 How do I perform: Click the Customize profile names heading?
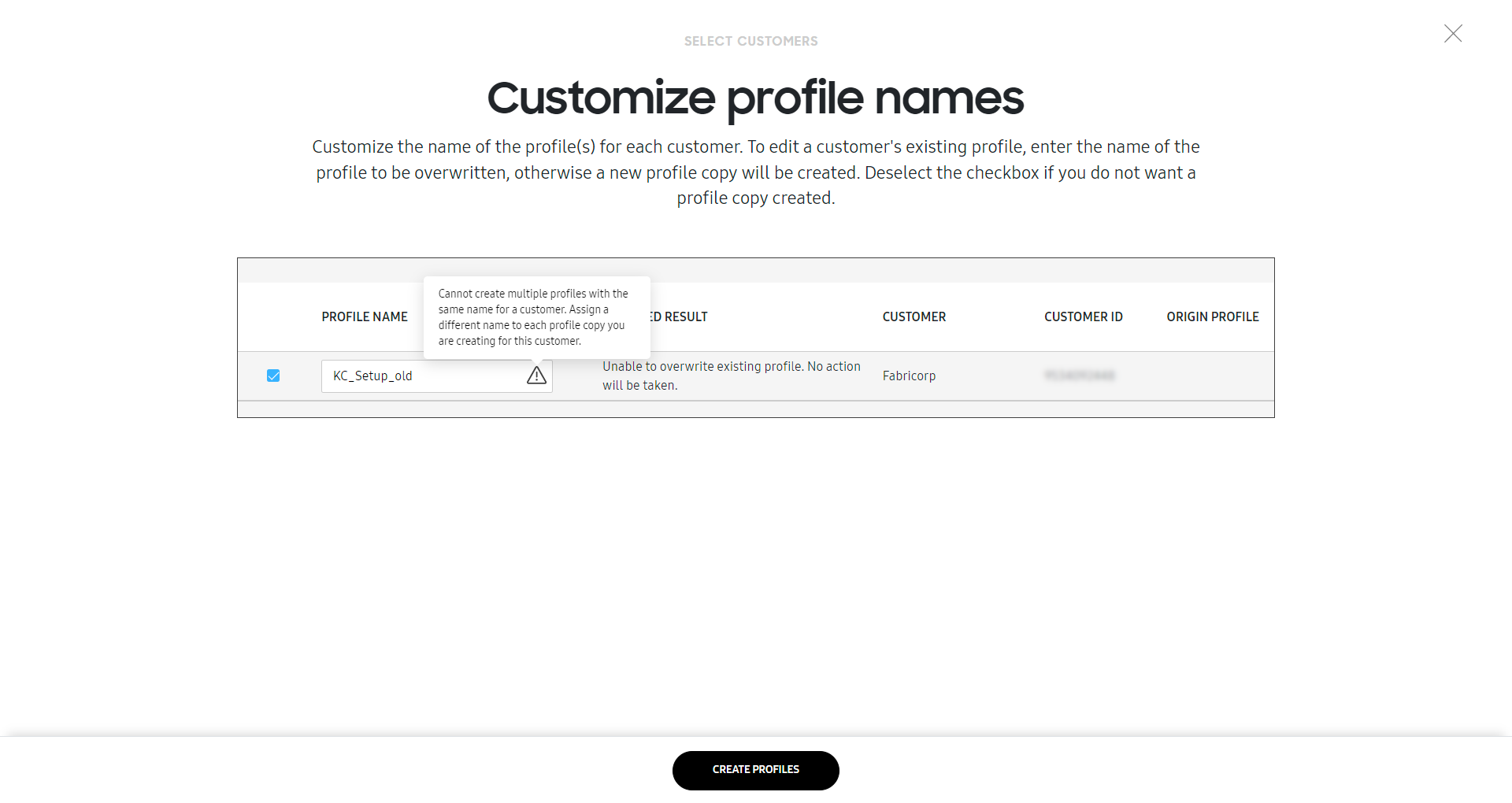click(x=755, y=98)
